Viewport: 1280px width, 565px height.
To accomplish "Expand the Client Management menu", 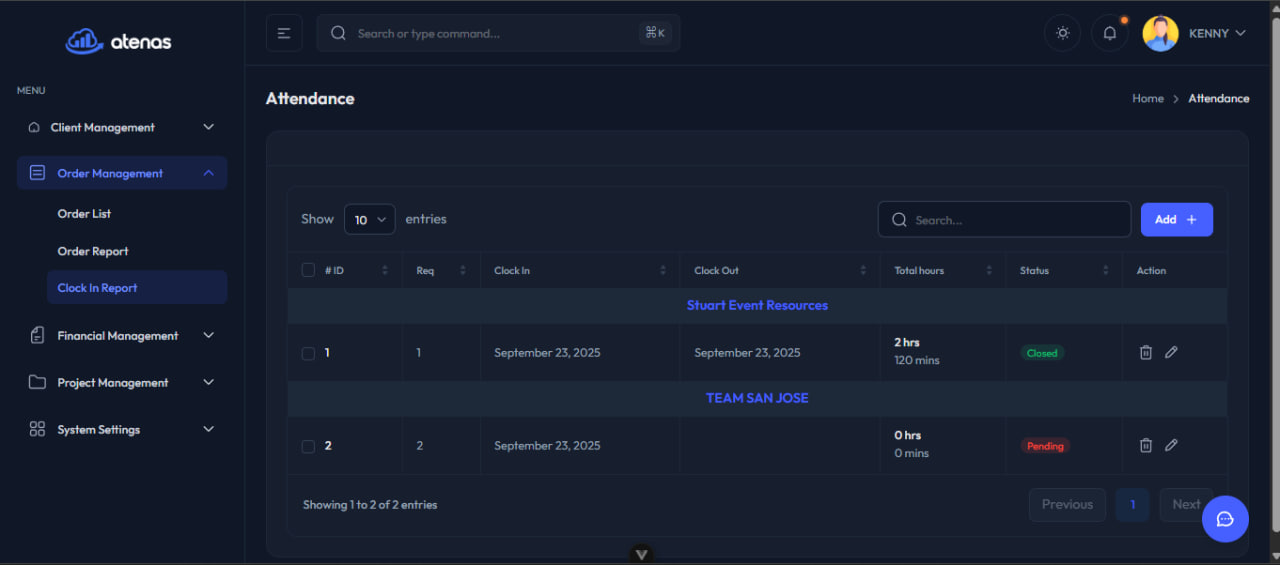I will tap(121, 127).
